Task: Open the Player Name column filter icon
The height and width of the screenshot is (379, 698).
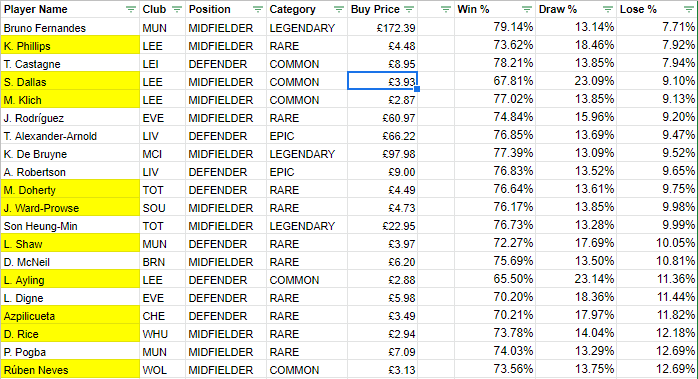Action: [x=130, y=9]
